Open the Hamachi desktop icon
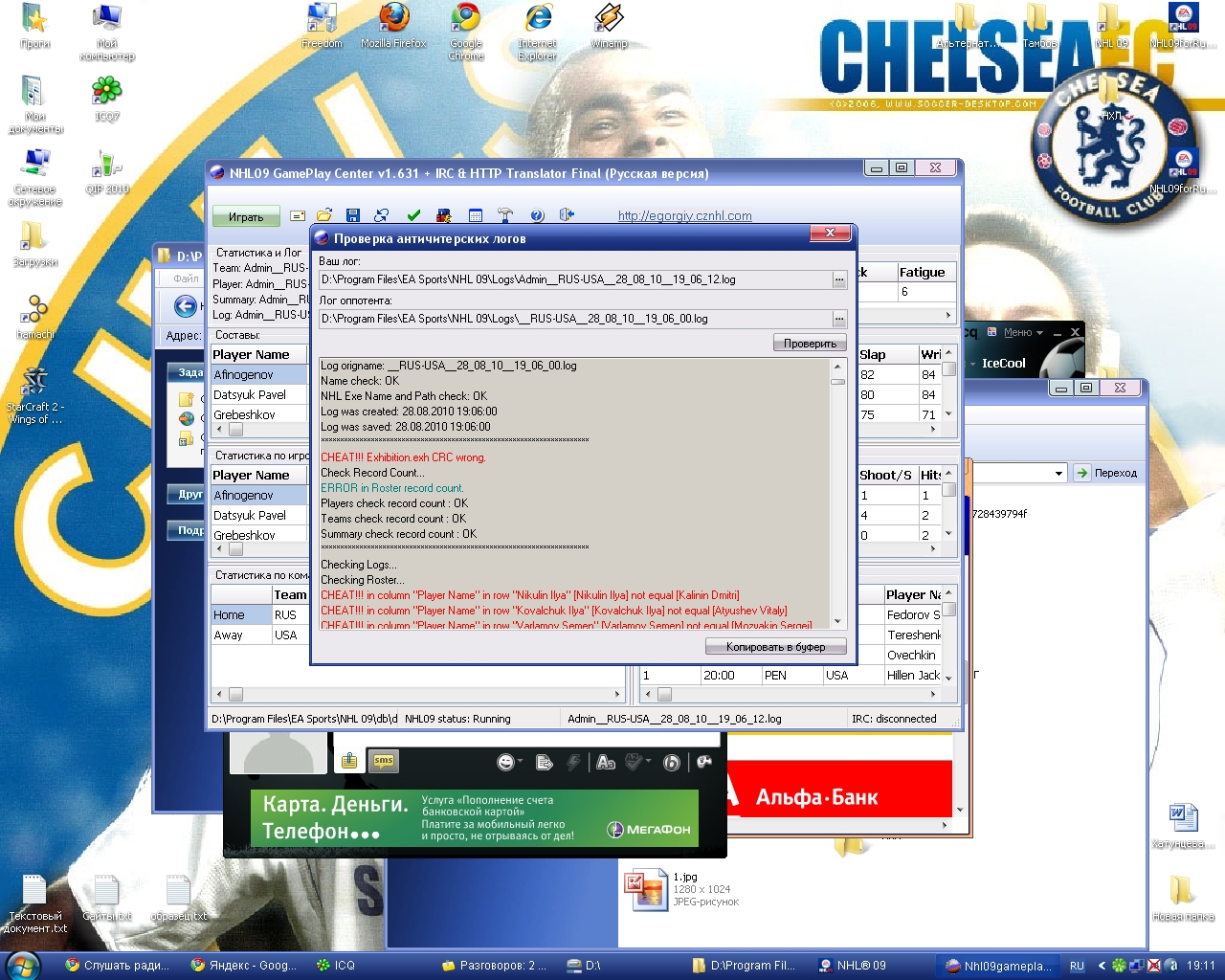The height and width of the screenshot is (980, 1225). [34, 317]
